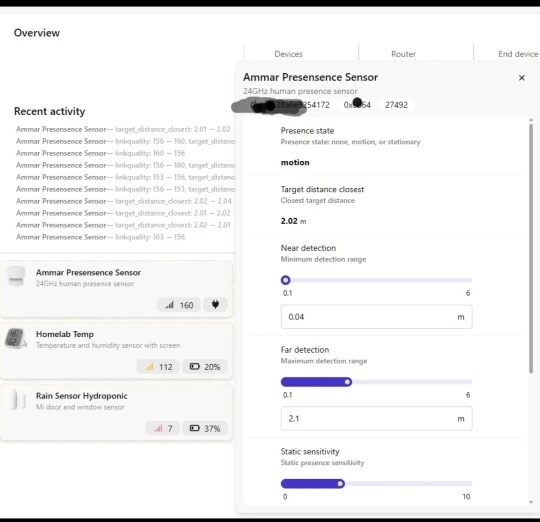Click the '2.02 m' target distance value
540x522 pixels.
(293, 221)
